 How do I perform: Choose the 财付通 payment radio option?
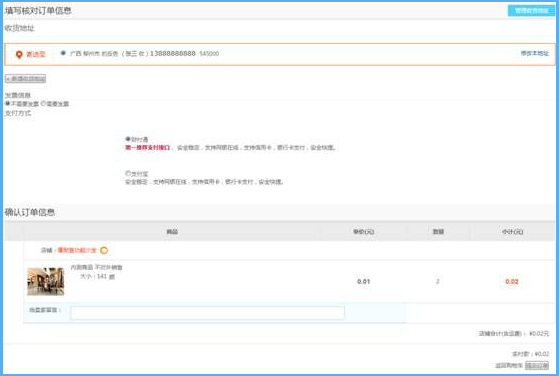point(128,139)
